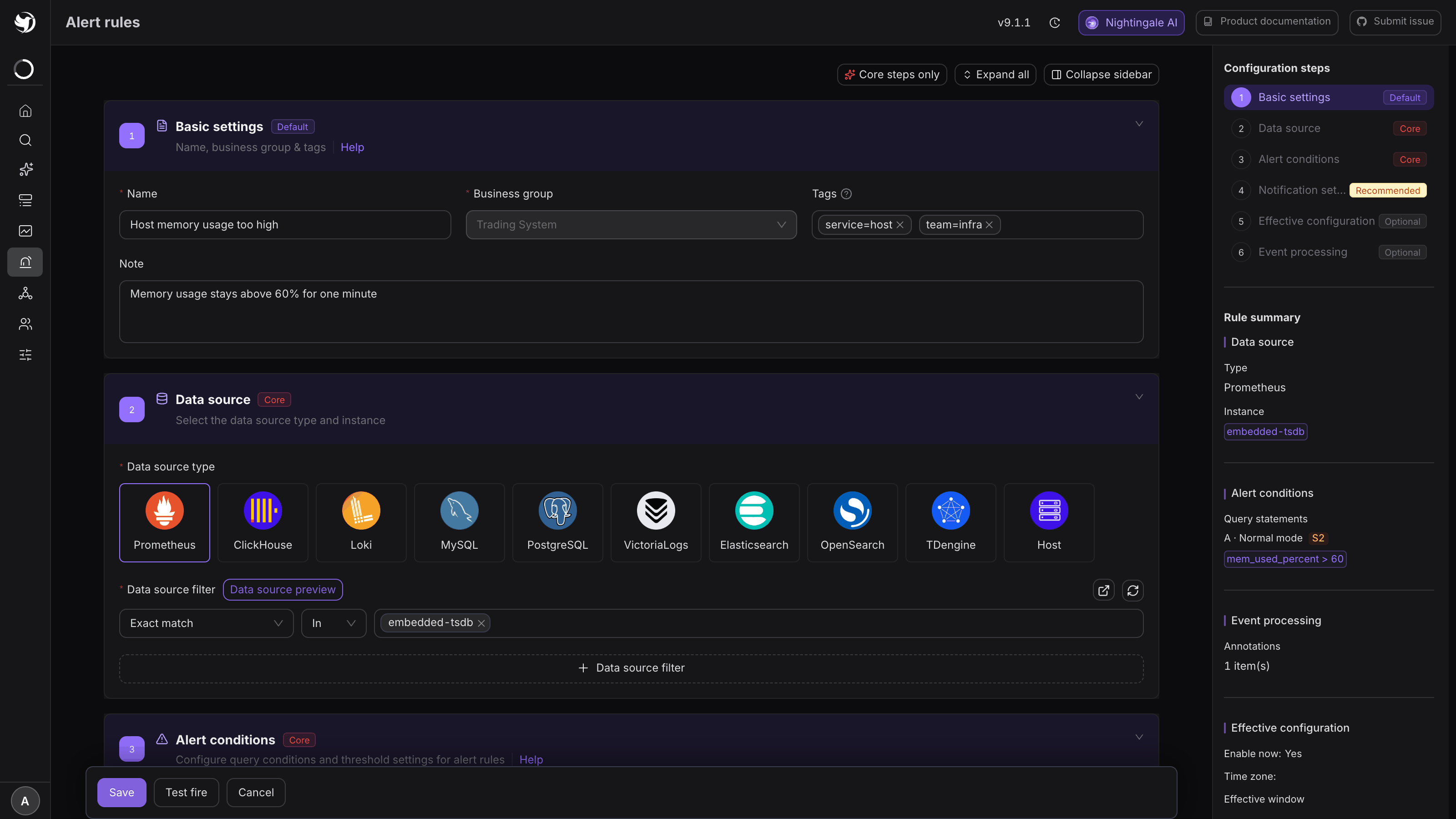The width and height of the screenshot is (1456, 819).
Task: Select the Loki data source type
Action: tap(361, 522)
